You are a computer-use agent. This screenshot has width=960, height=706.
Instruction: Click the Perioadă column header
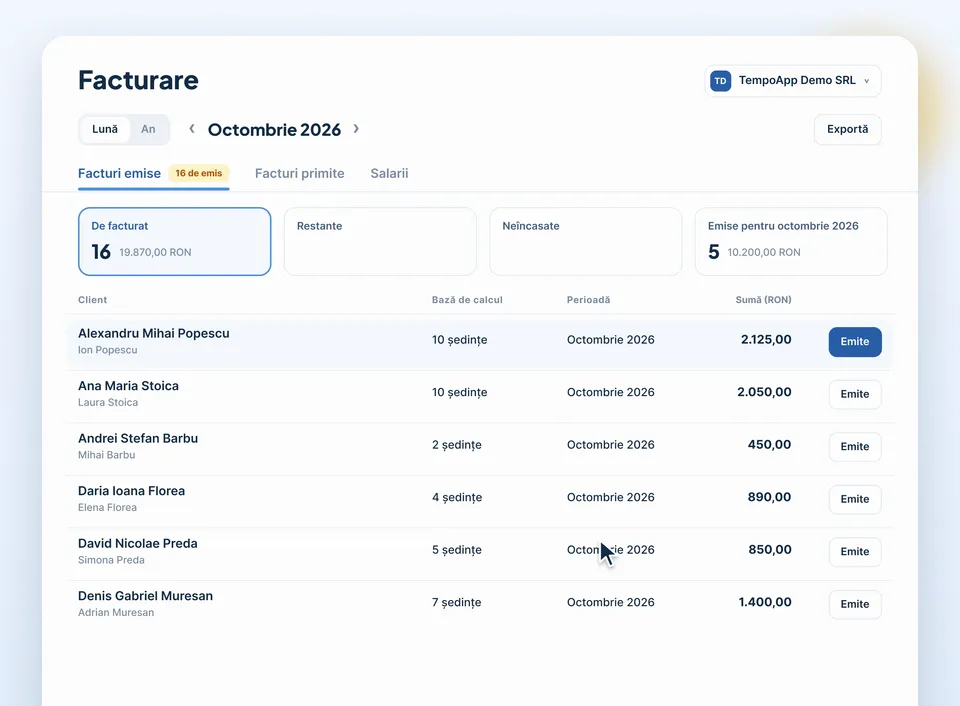point(588,300)
